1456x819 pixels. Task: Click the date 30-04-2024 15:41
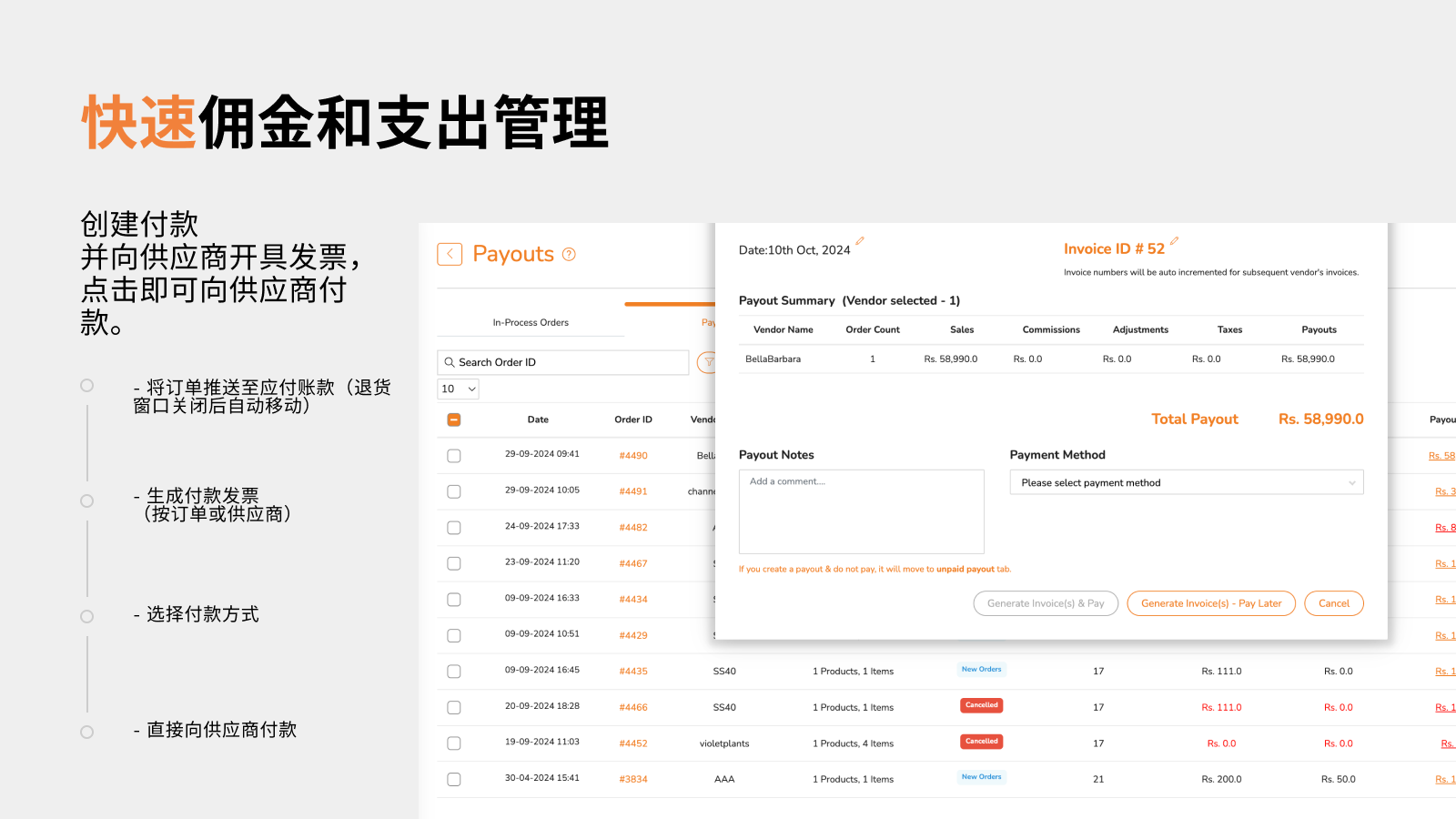pos(542,778)
